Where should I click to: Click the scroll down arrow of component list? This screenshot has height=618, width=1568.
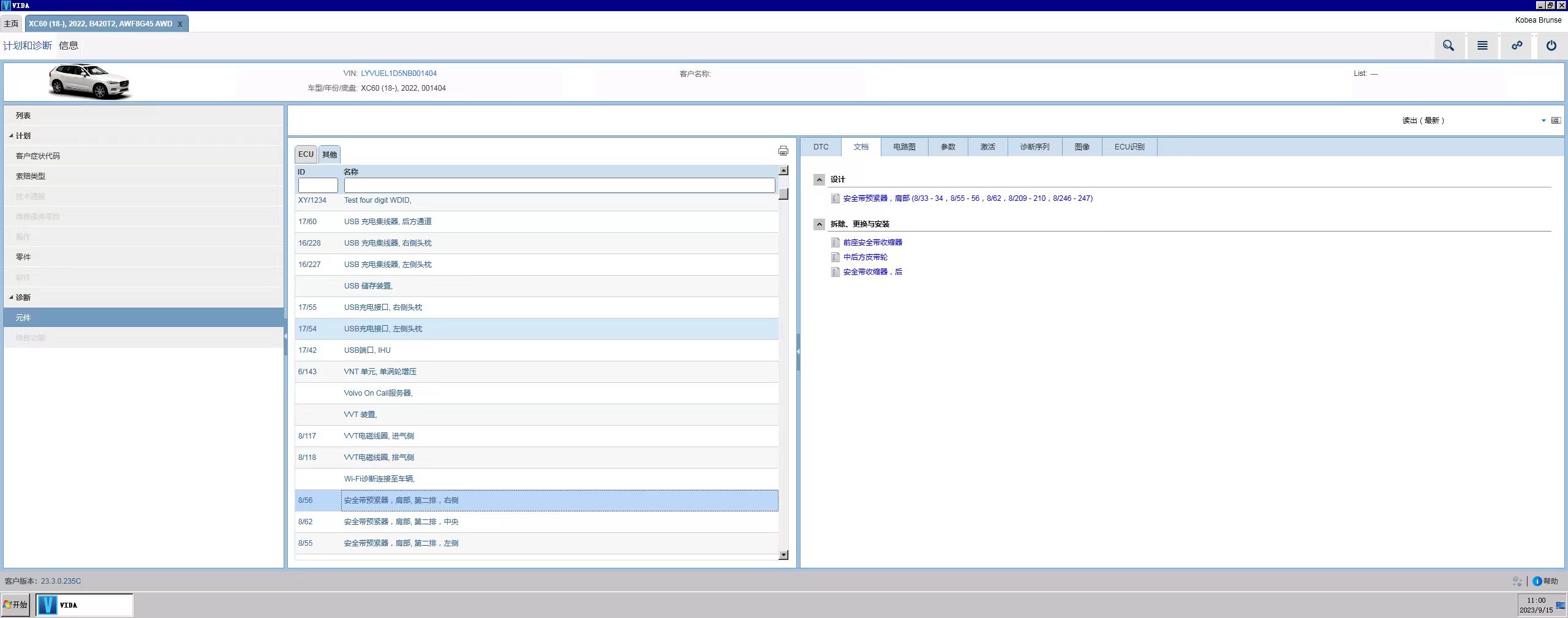click(783, 555)
